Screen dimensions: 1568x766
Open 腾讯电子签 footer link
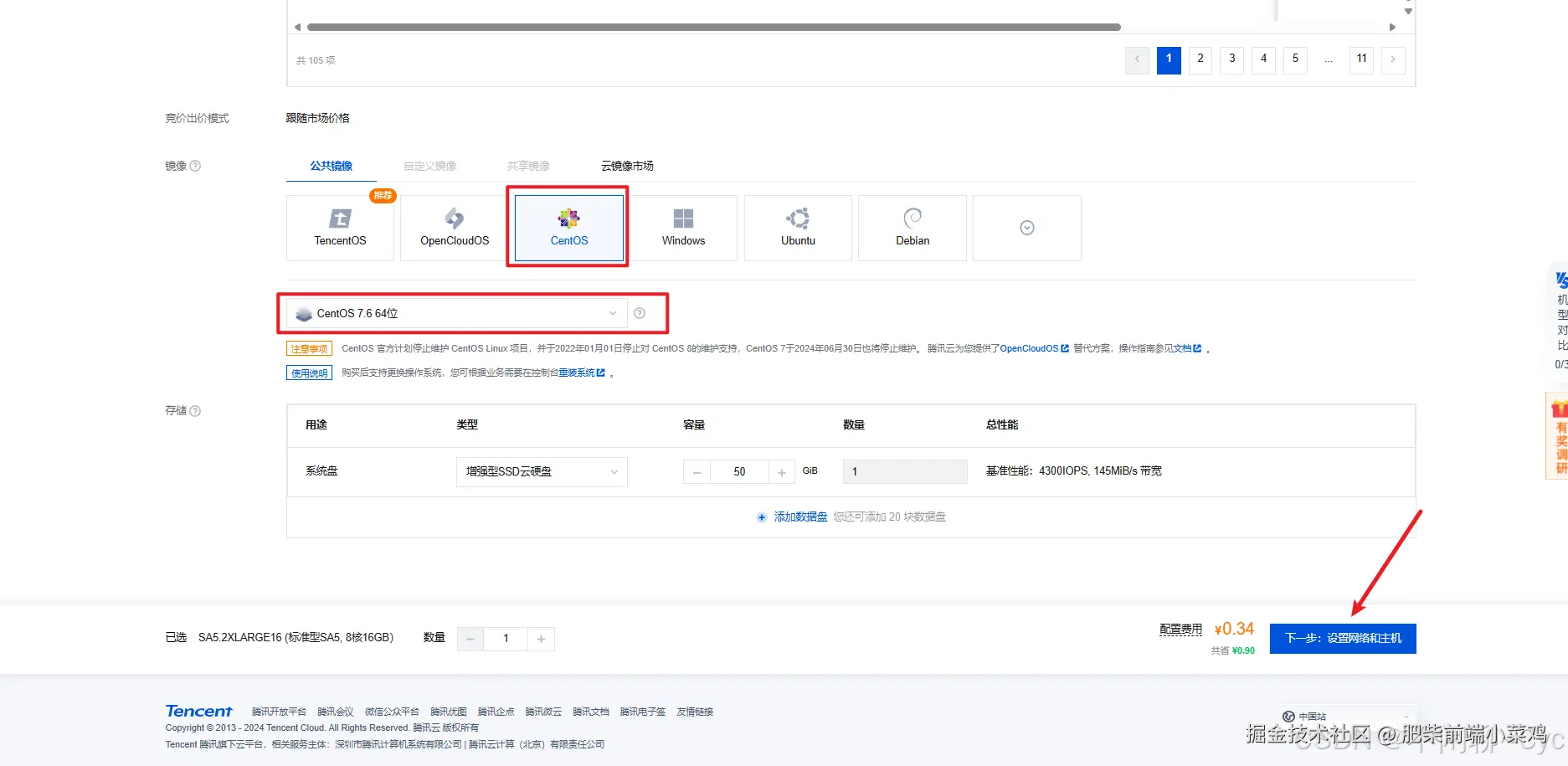643,712
